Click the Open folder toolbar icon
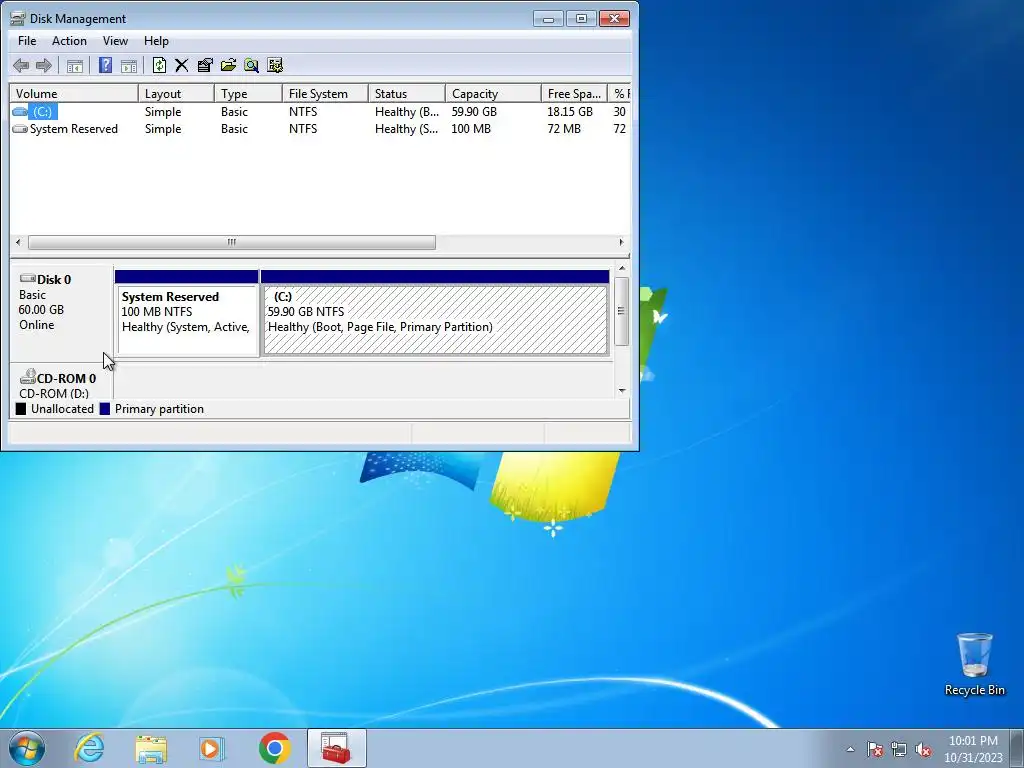The image size is (1024, 768). tap(229, 65)
